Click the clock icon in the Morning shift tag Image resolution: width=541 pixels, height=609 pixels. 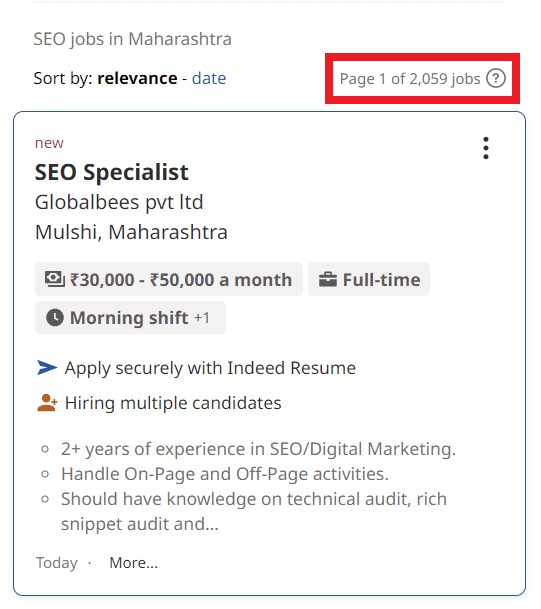55,318
